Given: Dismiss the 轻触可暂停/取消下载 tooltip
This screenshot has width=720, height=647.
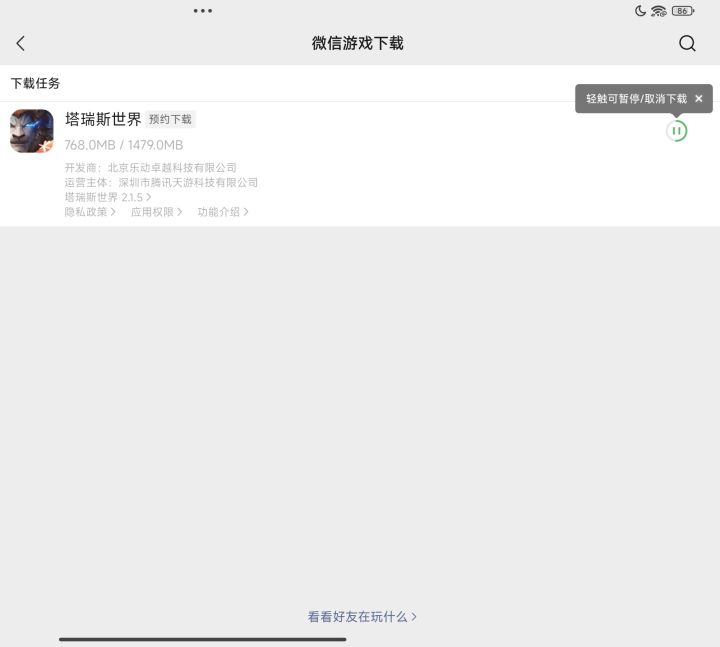Looking at the screenshot, I should click(698, 98).
